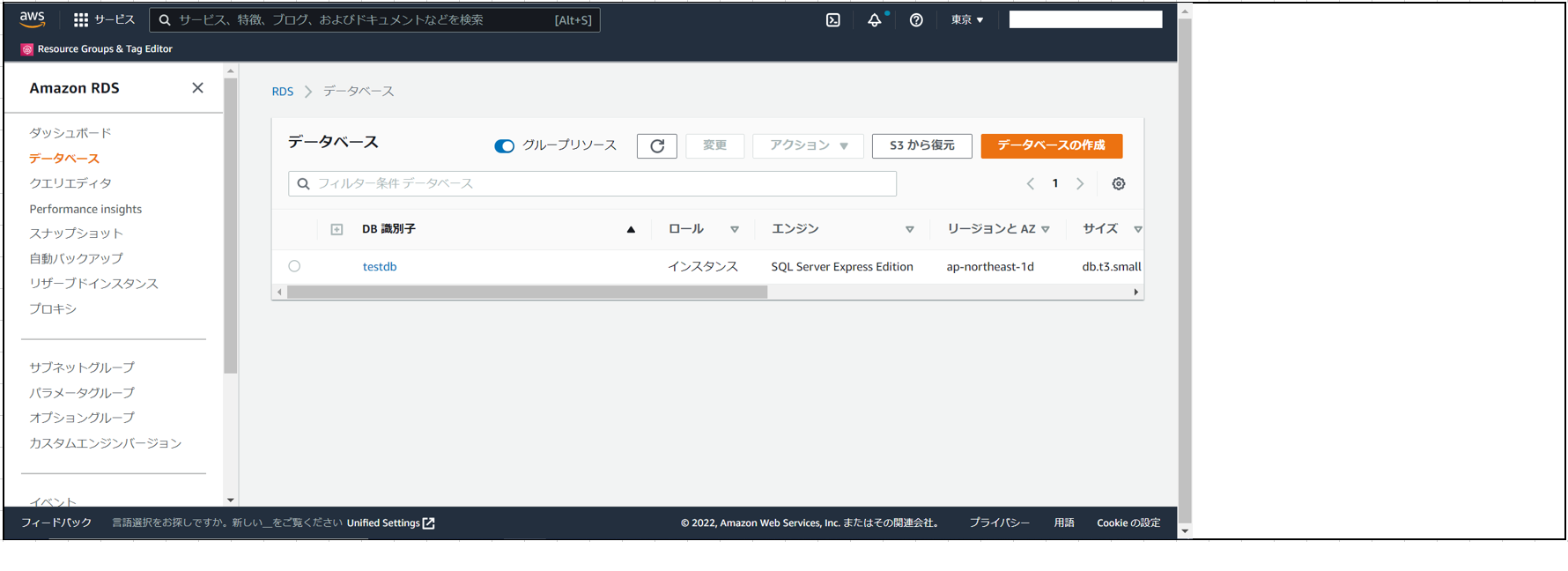Click the page vertical scrollbar down arrow
The width and height of the screenshot is (1568, 571).
tap(1185, 530)
